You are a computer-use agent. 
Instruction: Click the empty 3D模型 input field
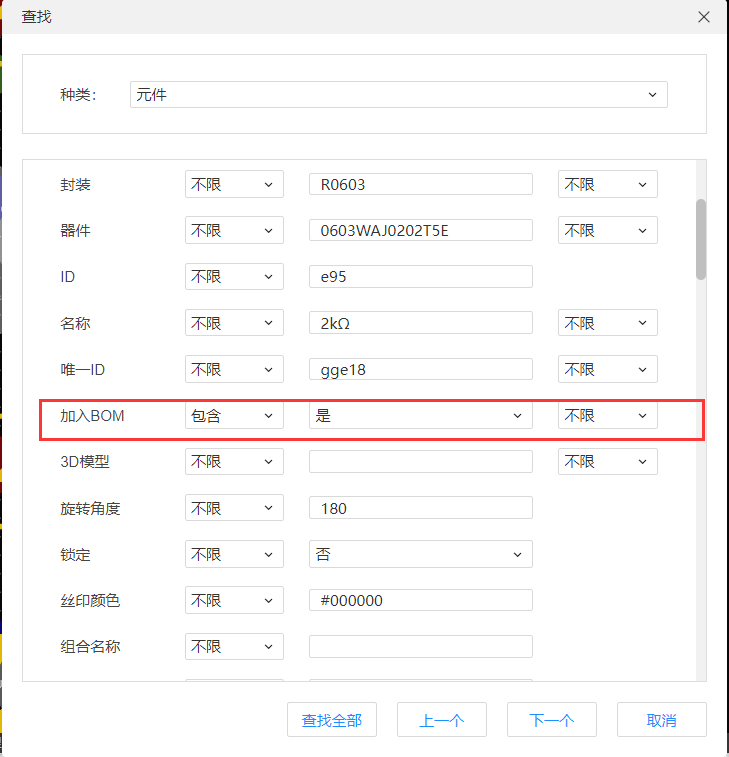point(420,462)
